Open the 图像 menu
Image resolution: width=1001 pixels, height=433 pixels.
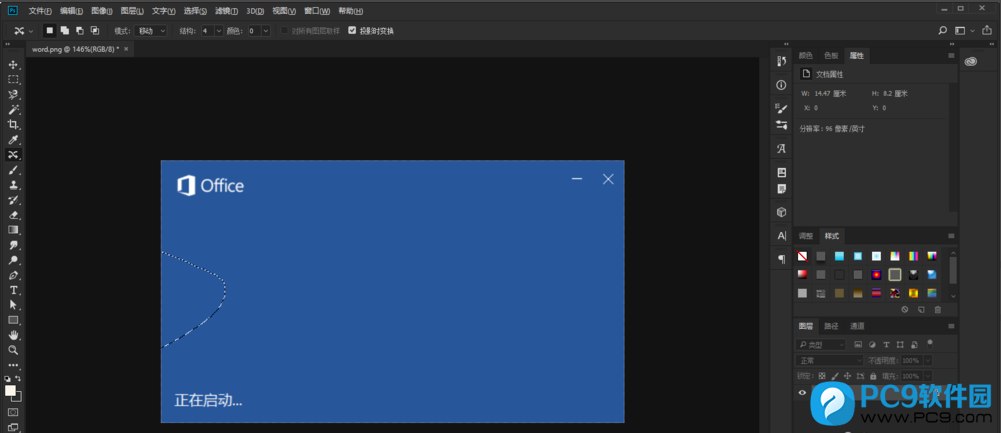click(102, 11)
